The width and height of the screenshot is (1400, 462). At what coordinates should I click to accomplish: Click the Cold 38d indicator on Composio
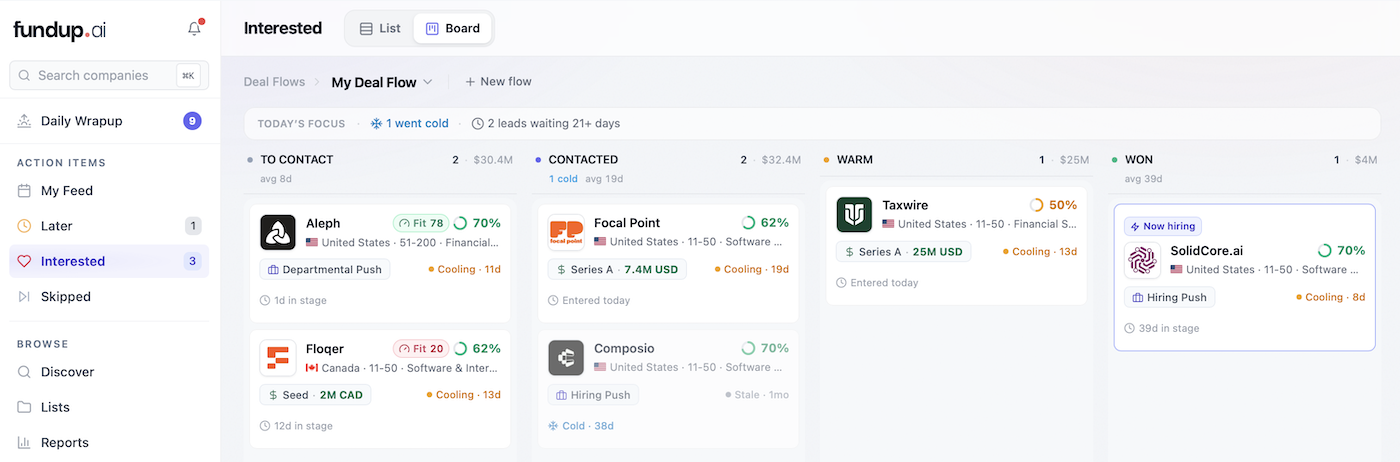click(x=581, y=426)
